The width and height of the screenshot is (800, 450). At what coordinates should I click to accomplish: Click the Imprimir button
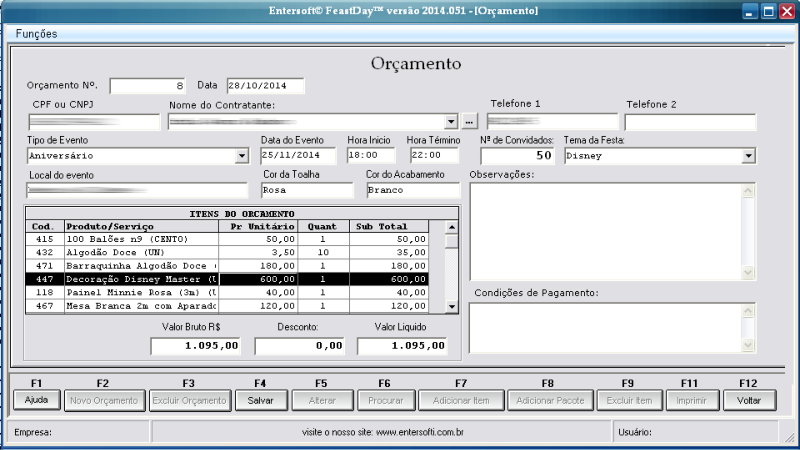[692, 401]
